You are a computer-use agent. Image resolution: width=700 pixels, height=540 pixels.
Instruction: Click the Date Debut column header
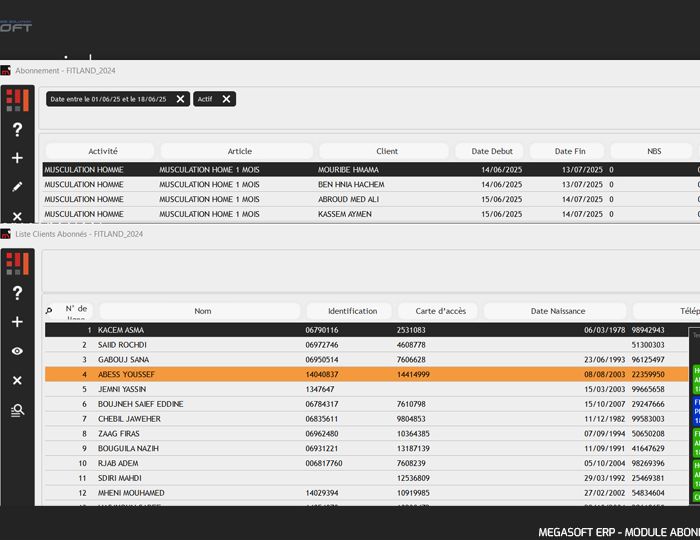pos(489,151)
